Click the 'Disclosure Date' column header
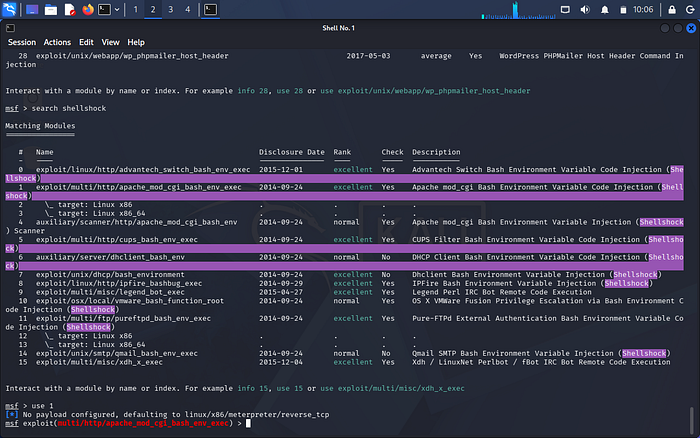Screen dimensions: 700x438 (x=292, y=152)
